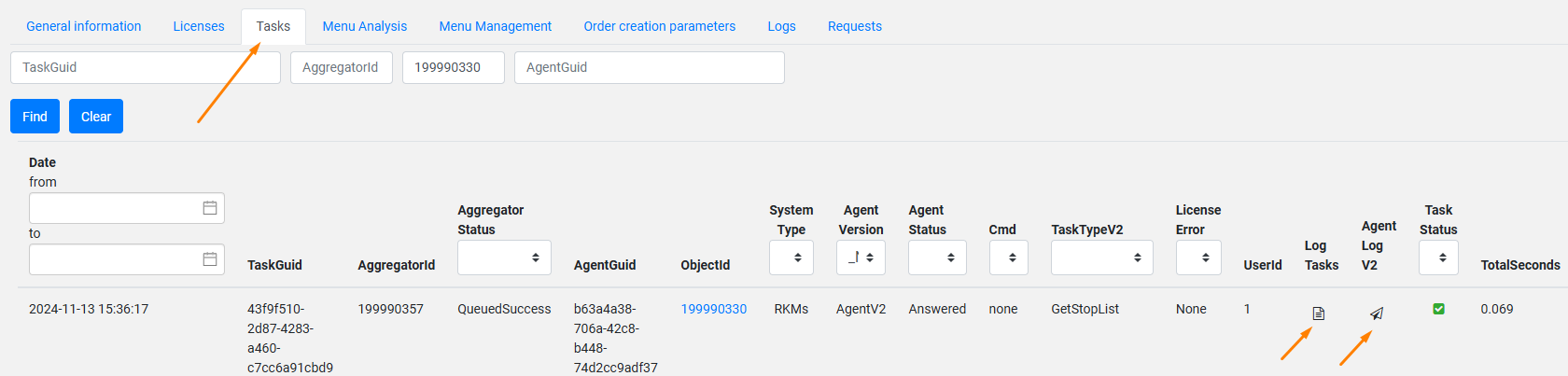Open calendar icon for Date to field
Viewport: 1568px width, 376px height.
click(210, 259)
